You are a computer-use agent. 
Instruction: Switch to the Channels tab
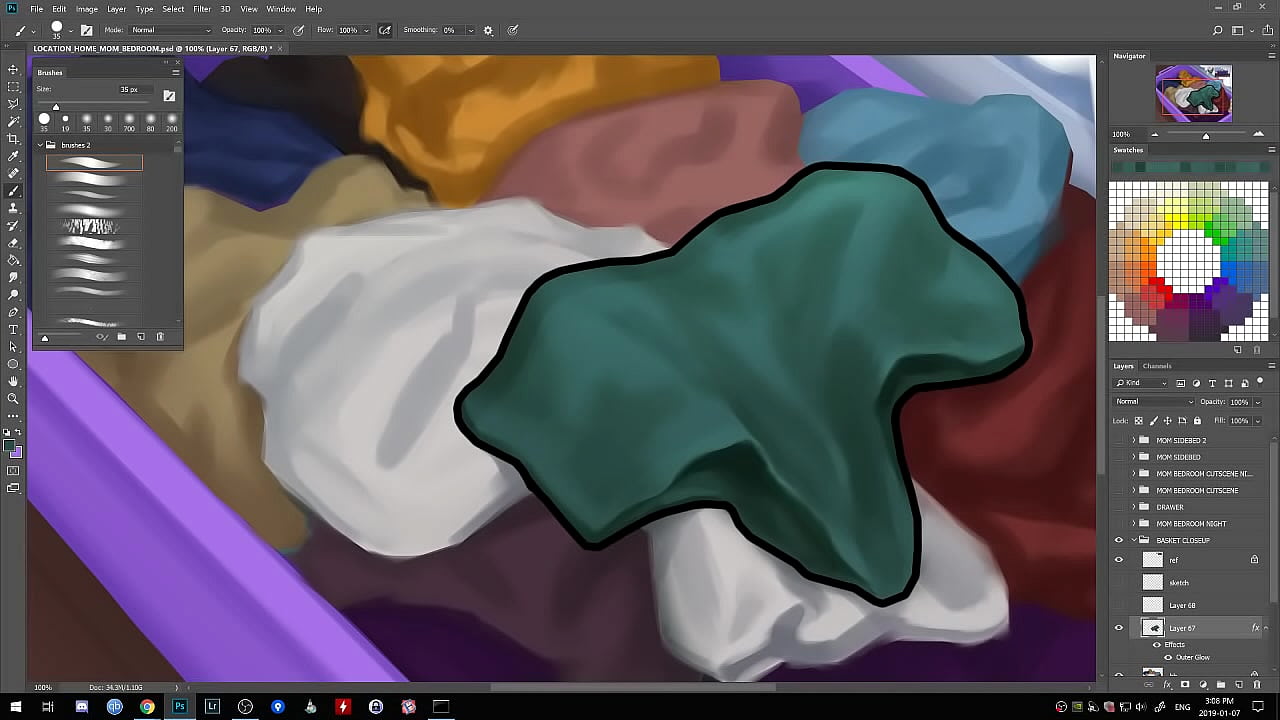pyautogui.click(x=1157, y=366)
